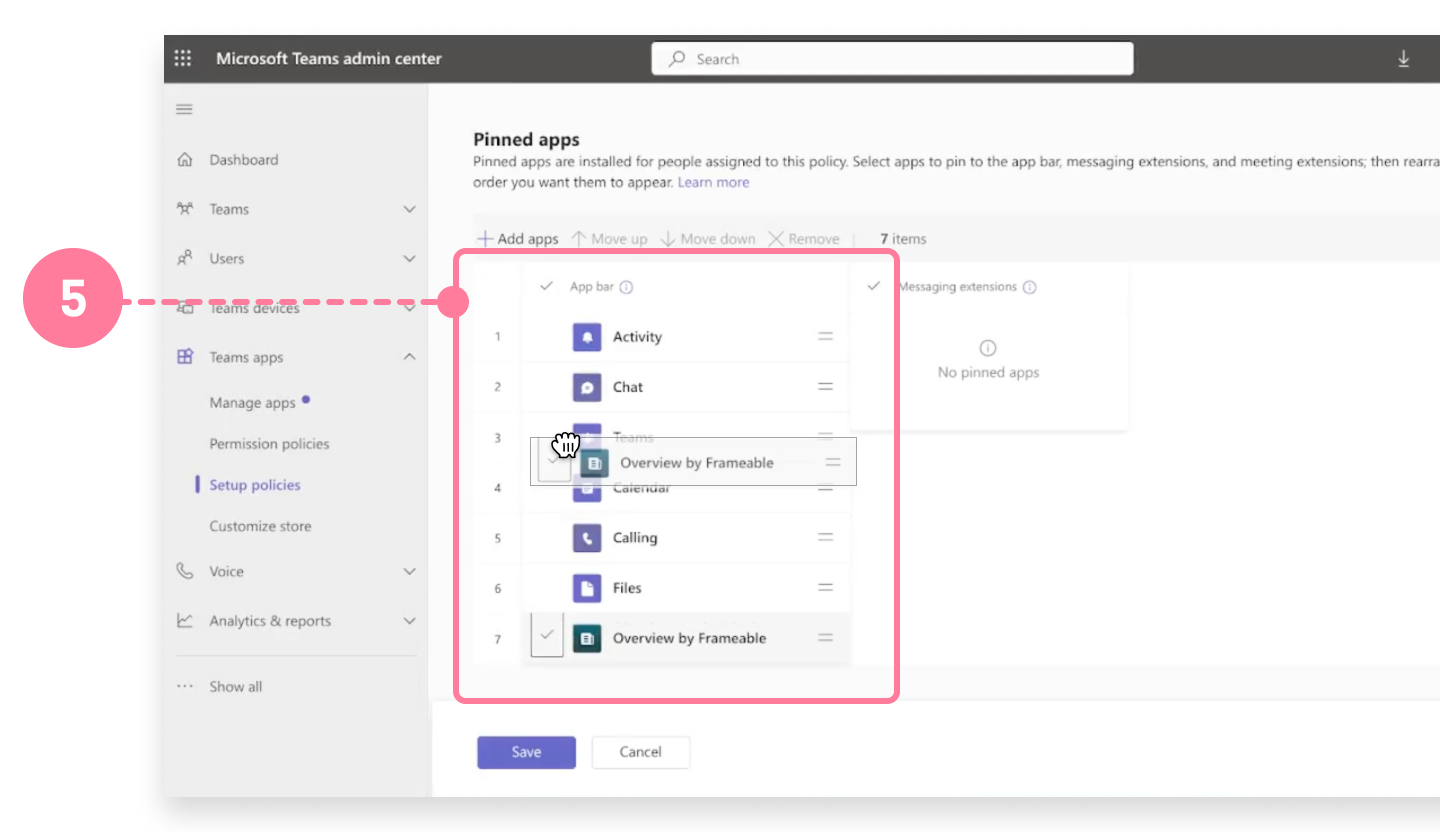The width and height of the screenshot is (1440, 832).
Task: Click Add apps in toolbar
Action: (518, 239)
